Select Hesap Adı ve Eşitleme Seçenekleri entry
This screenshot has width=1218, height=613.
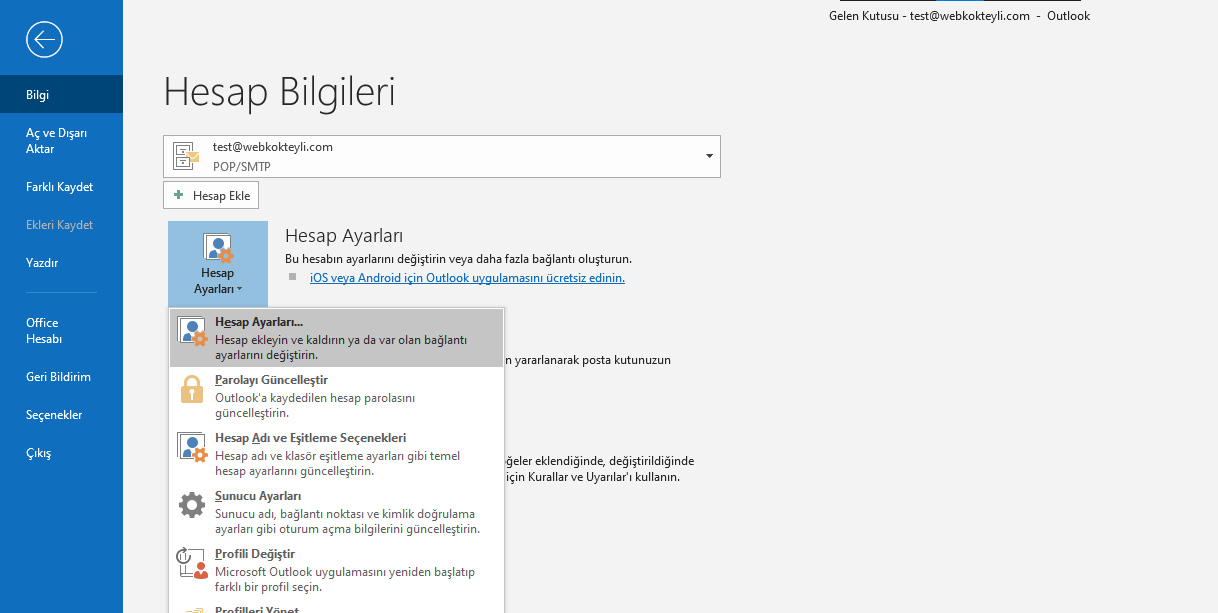point(337,454)
